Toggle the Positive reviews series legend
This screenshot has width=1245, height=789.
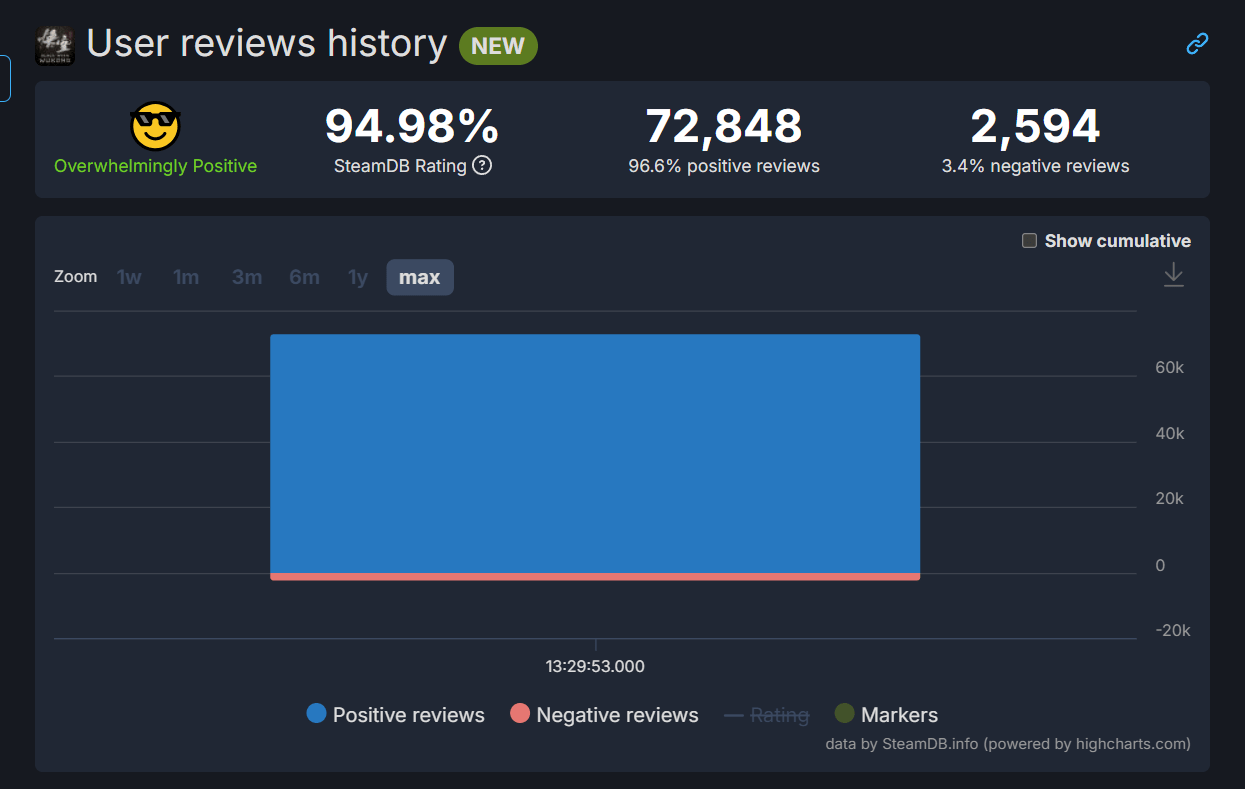coord(408,715)
